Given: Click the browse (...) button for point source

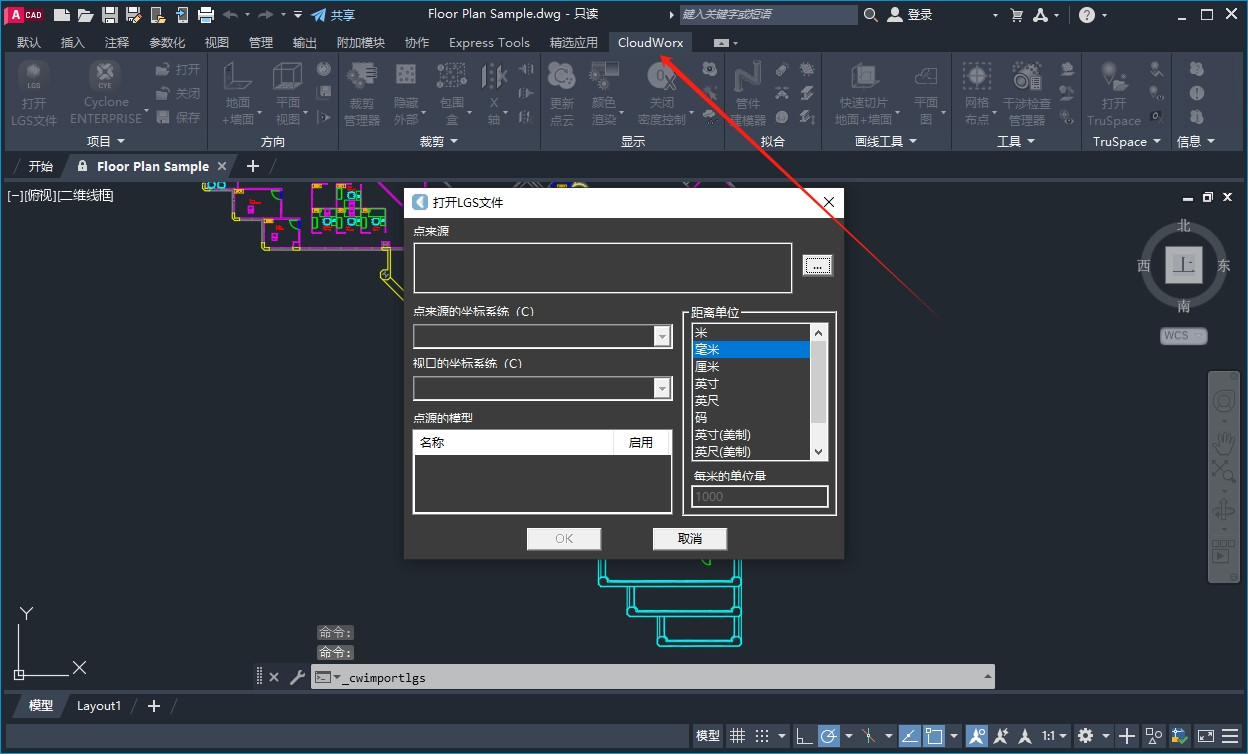Looking at the screenshot, I should pos(817,265).
